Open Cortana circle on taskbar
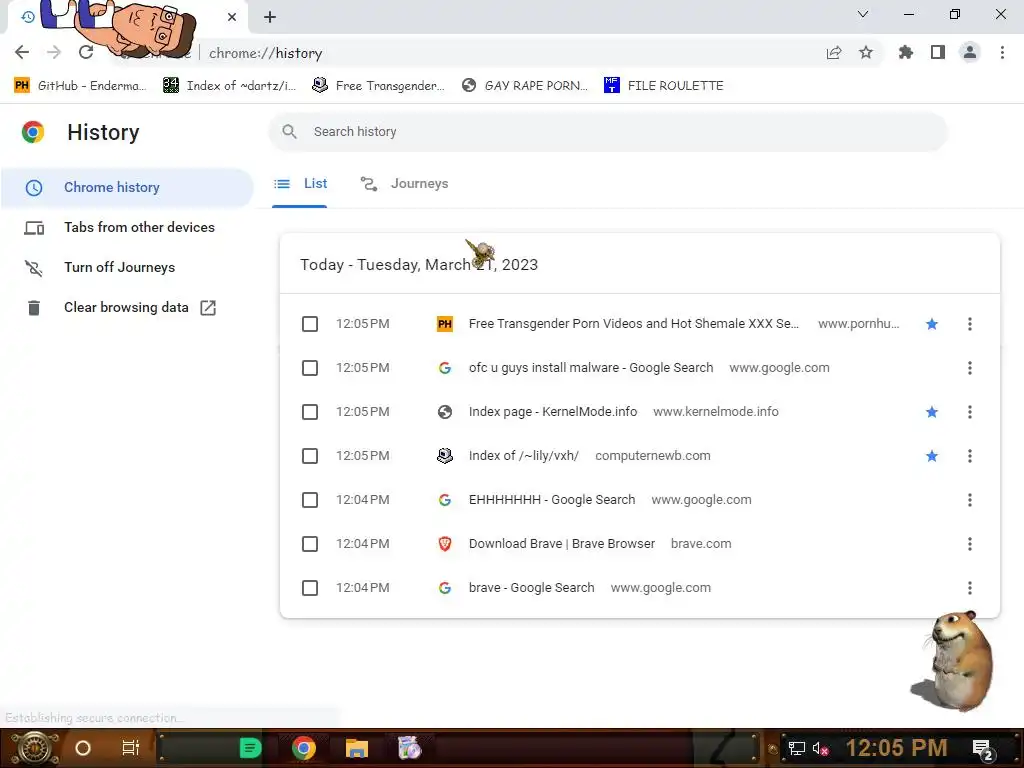Image resolution: width=1024 pixels, height=768 pixels. coord(83,748)
